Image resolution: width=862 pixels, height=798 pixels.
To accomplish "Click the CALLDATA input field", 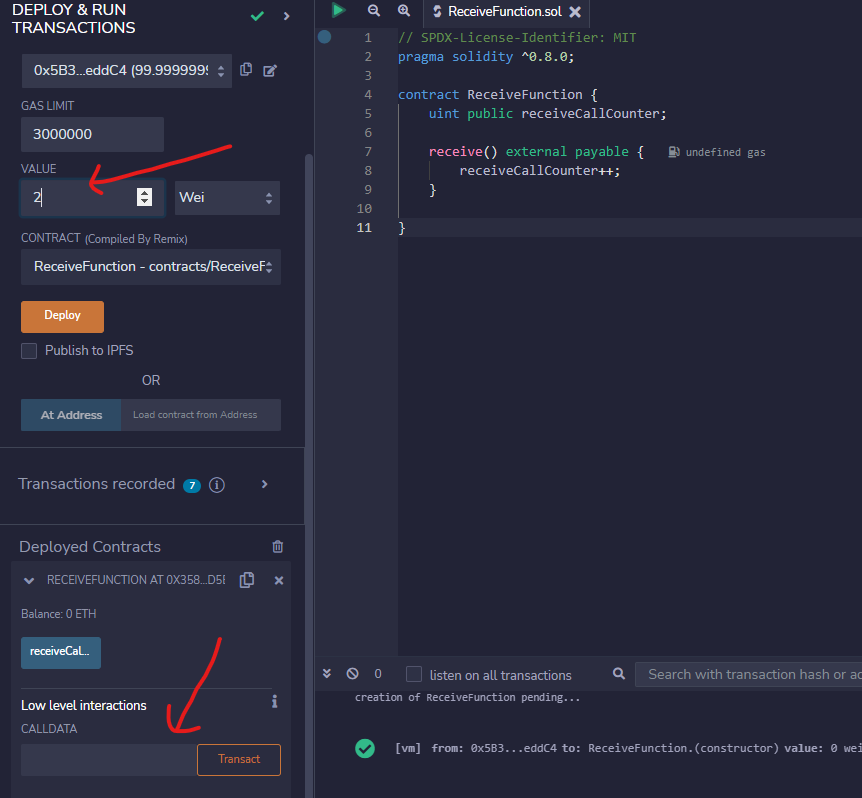I will [x=108, y=759].
